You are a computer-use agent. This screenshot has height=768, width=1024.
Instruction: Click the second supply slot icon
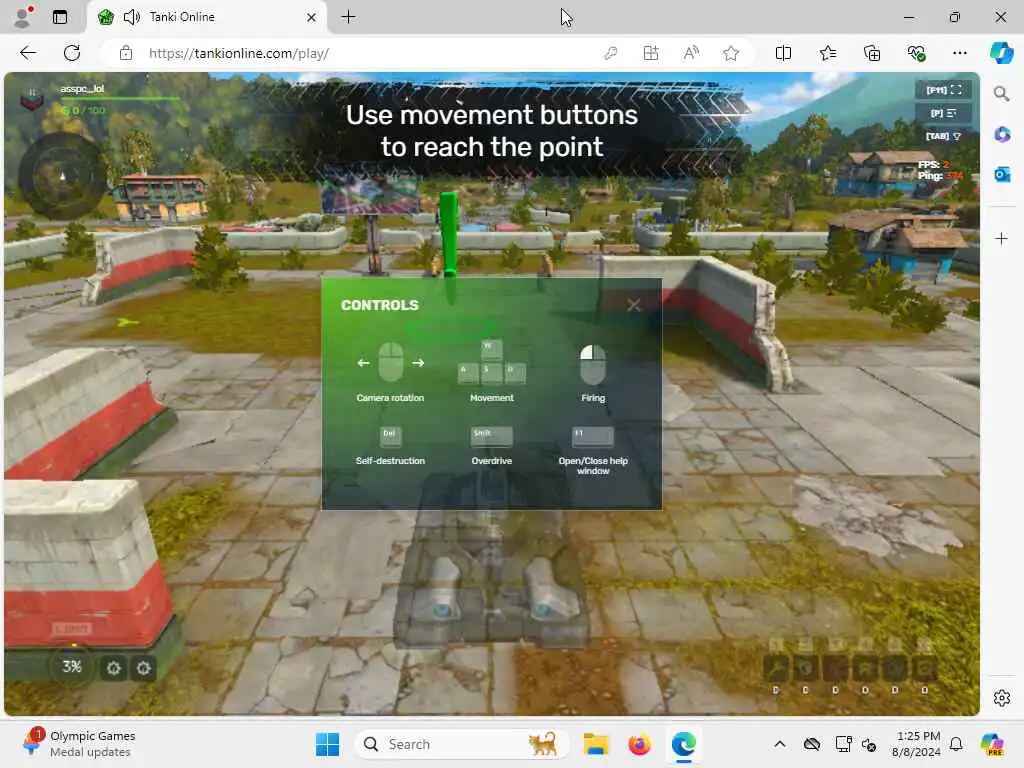(x=805, y=668)
